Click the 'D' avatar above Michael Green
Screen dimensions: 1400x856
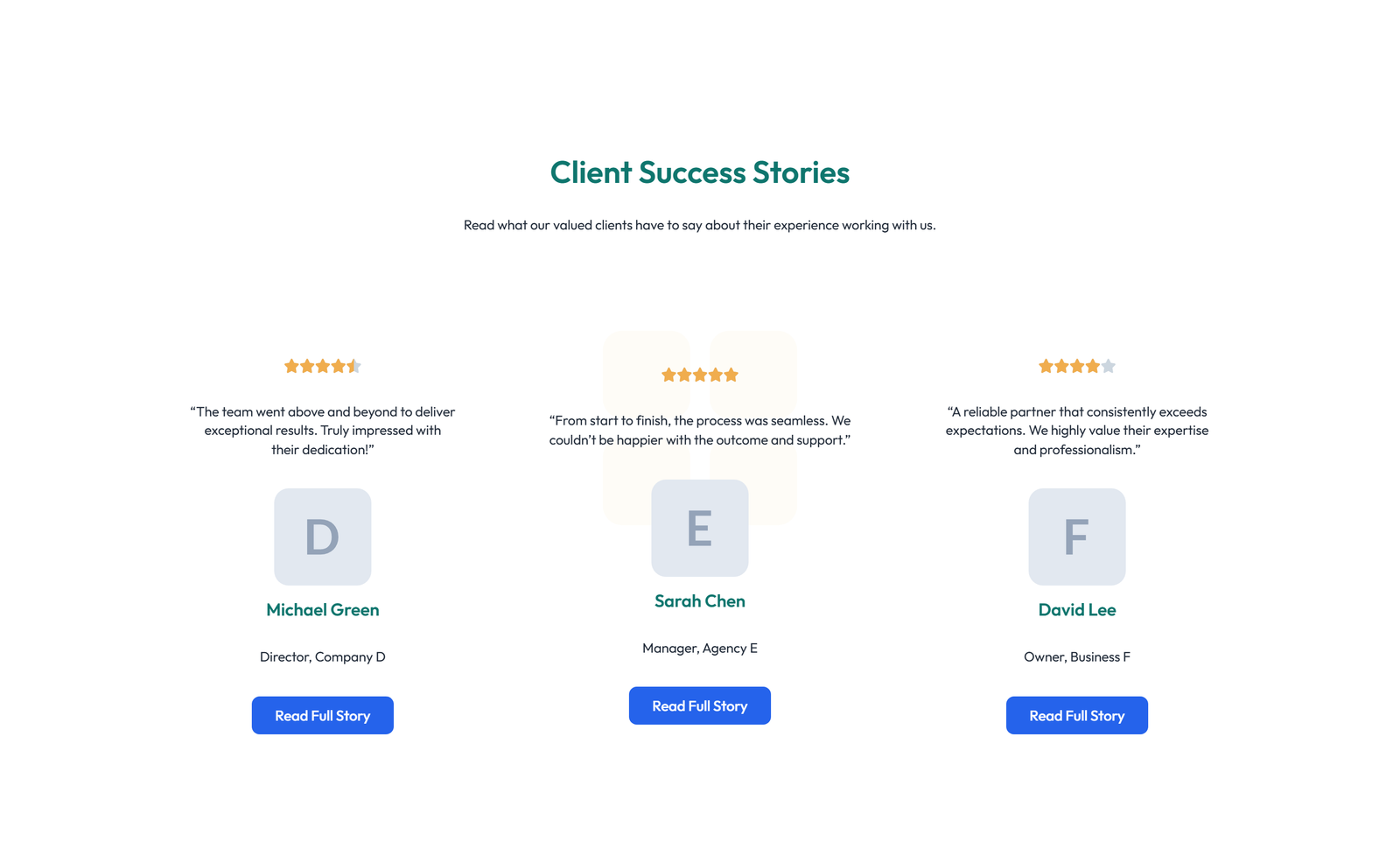pyautogui.click(x=322, y=537)
